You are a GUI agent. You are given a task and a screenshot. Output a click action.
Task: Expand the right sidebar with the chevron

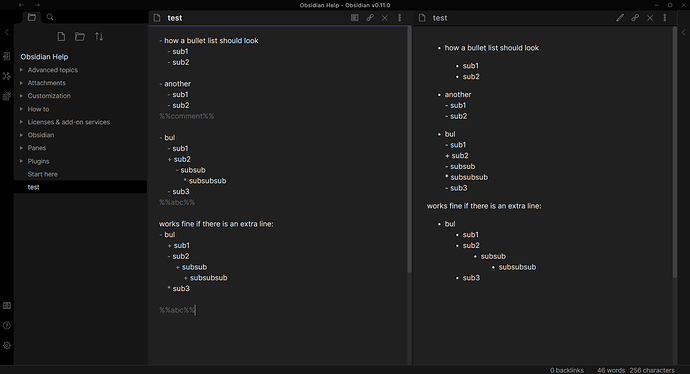683,32
